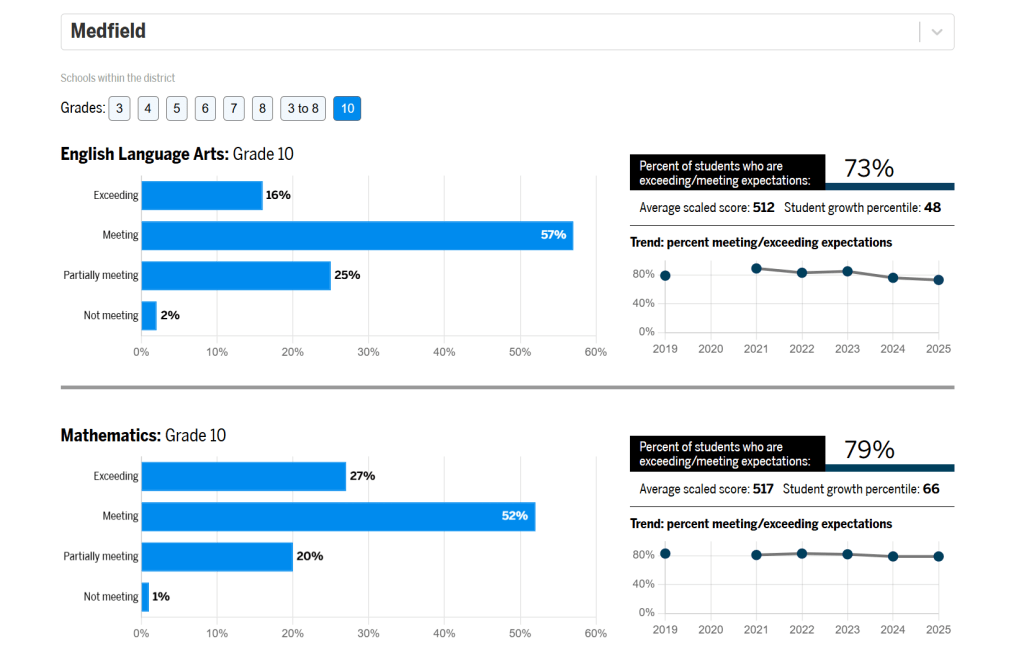The height and width of the screenshot is (649, 1024).
Task: Click the 2025 point on ELA trend
Action: tap(939, 280)
